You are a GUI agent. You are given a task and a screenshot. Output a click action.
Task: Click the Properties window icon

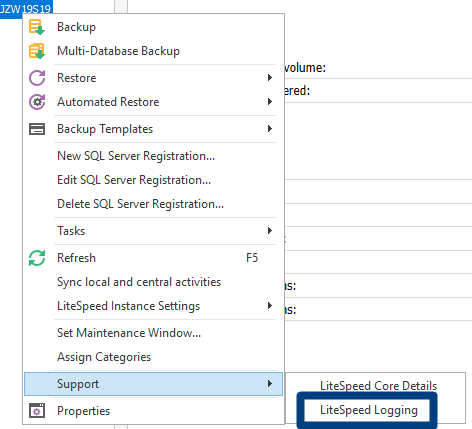(37, 411)
